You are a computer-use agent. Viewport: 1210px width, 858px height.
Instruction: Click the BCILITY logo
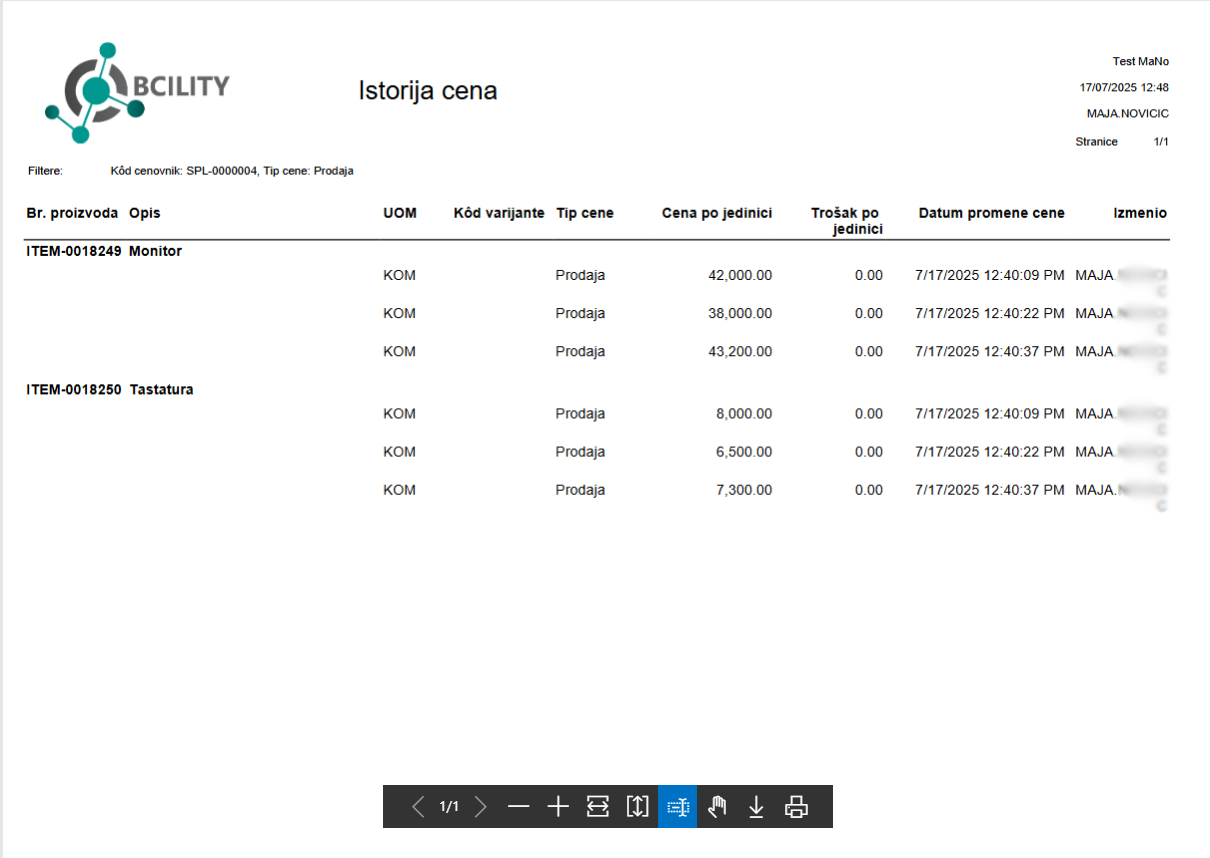click(x=137, y=91)
